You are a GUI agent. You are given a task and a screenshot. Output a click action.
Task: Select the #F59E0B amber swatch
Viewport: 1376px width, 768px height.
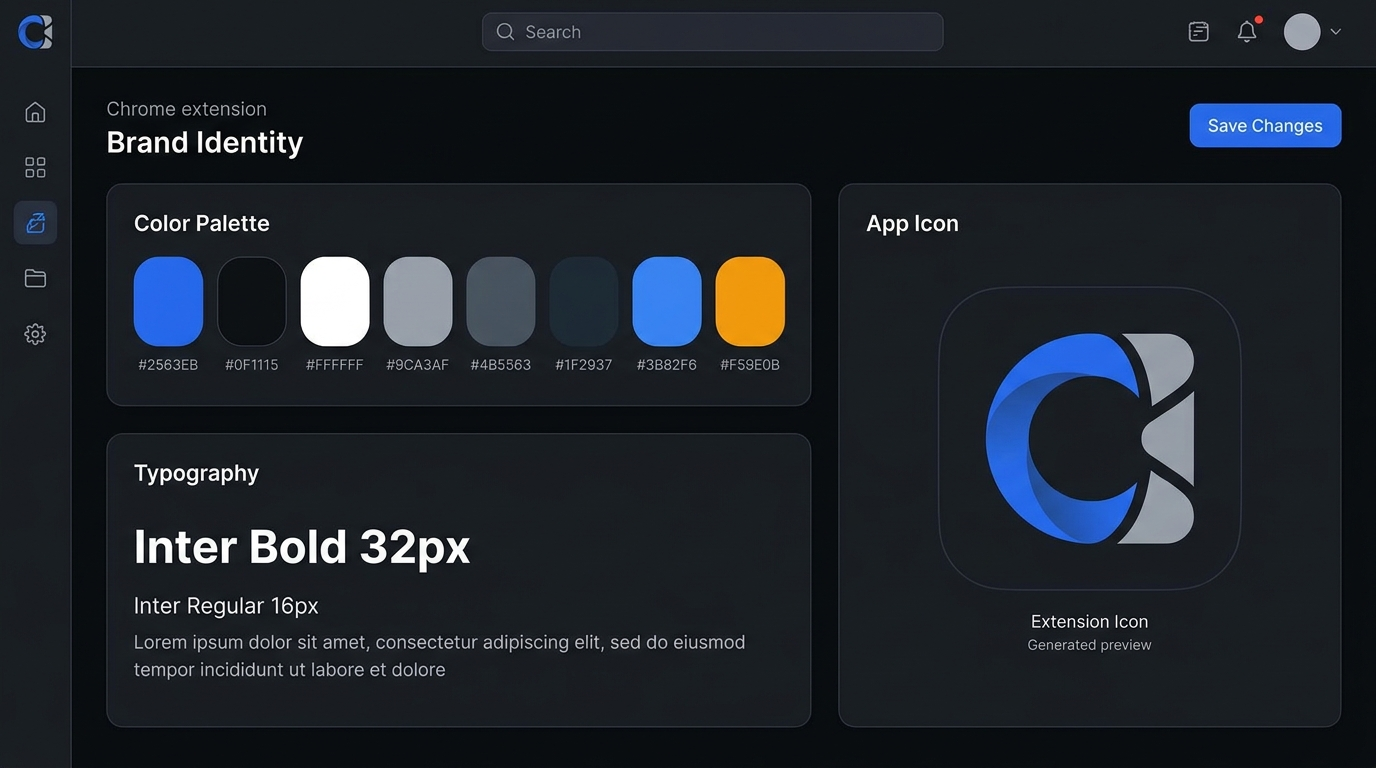[750, 301]
